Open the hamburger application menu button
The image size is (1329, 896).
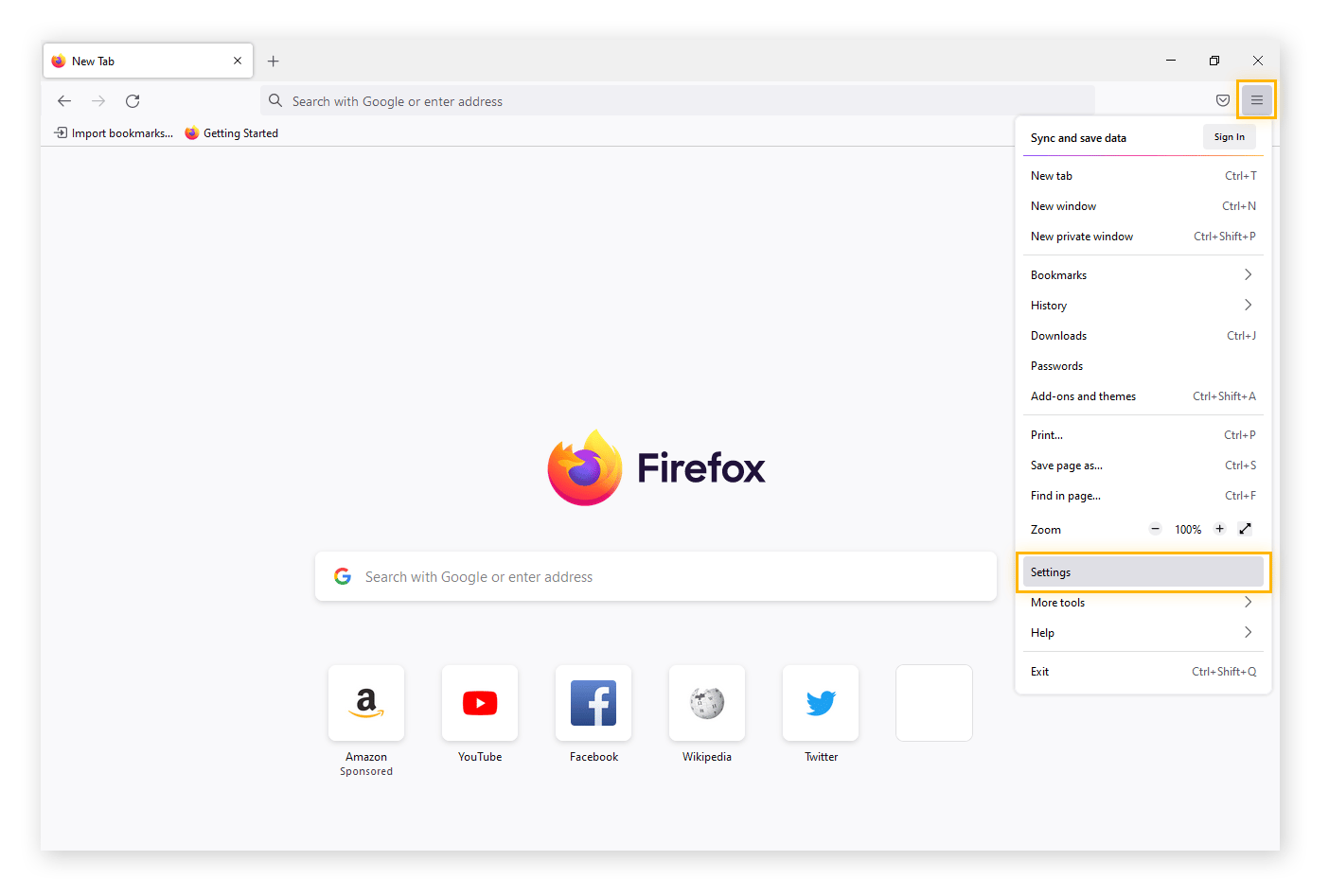point(1256,100)
